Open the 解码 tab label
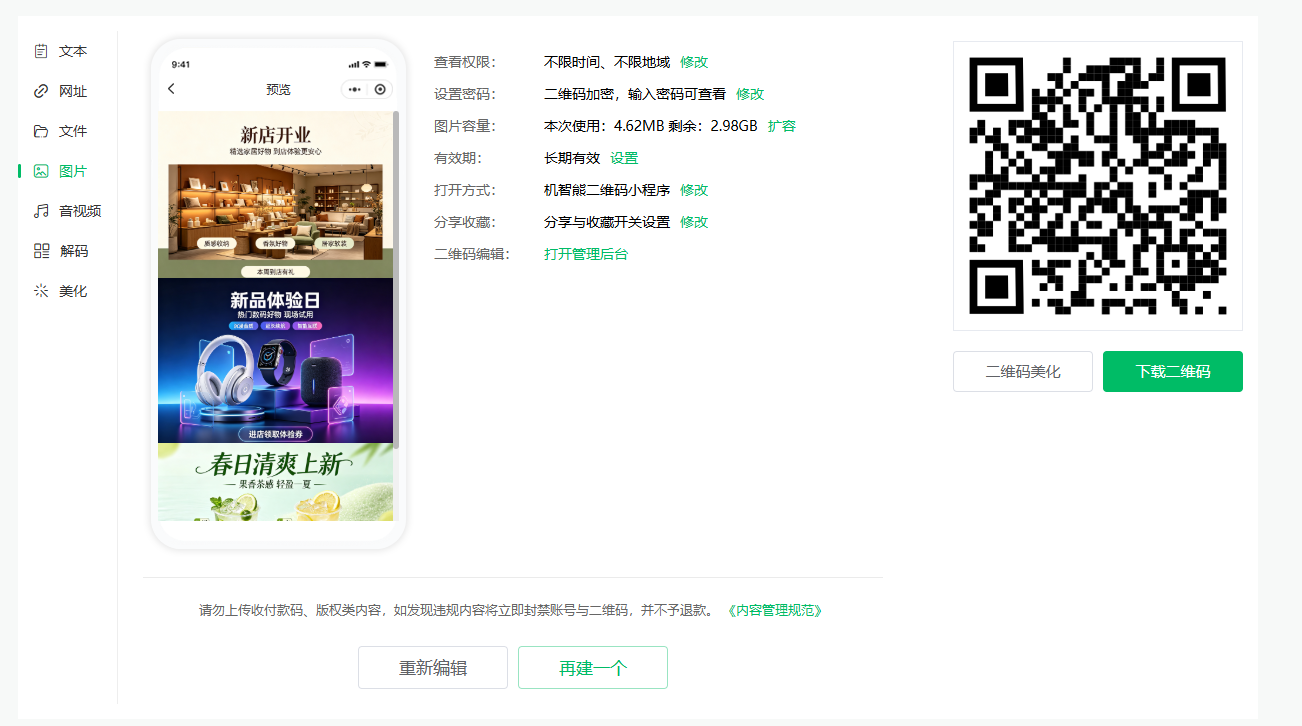 click(x=73, y=251)
